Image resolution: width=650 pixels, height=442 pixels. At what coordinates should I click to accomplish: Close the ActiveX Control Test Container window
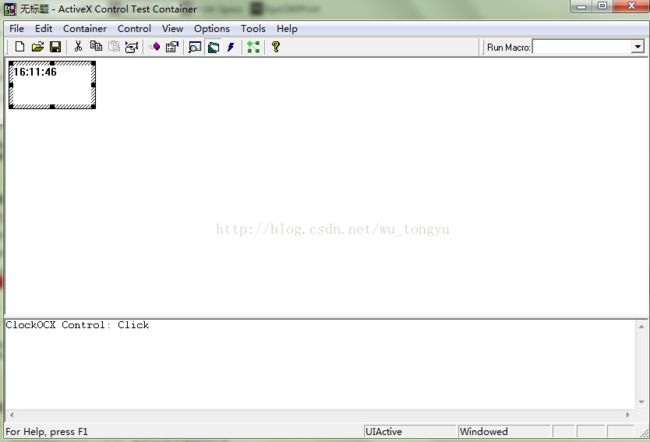[x=631, y=6]
